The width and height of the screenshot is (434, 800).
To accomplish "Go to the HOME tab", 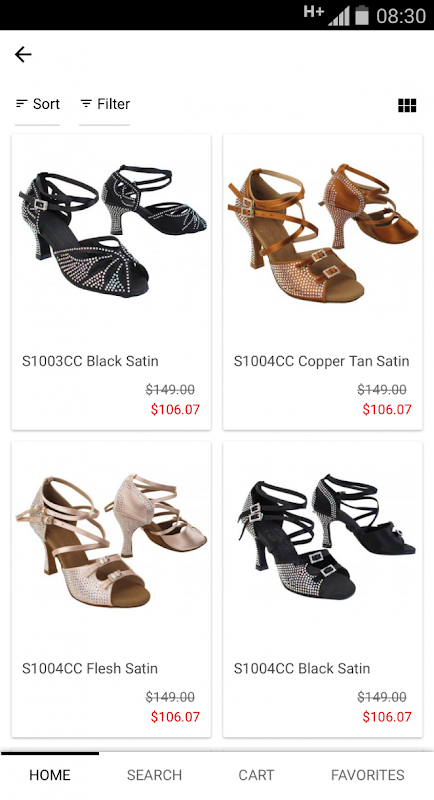I will tap(49, 775).
